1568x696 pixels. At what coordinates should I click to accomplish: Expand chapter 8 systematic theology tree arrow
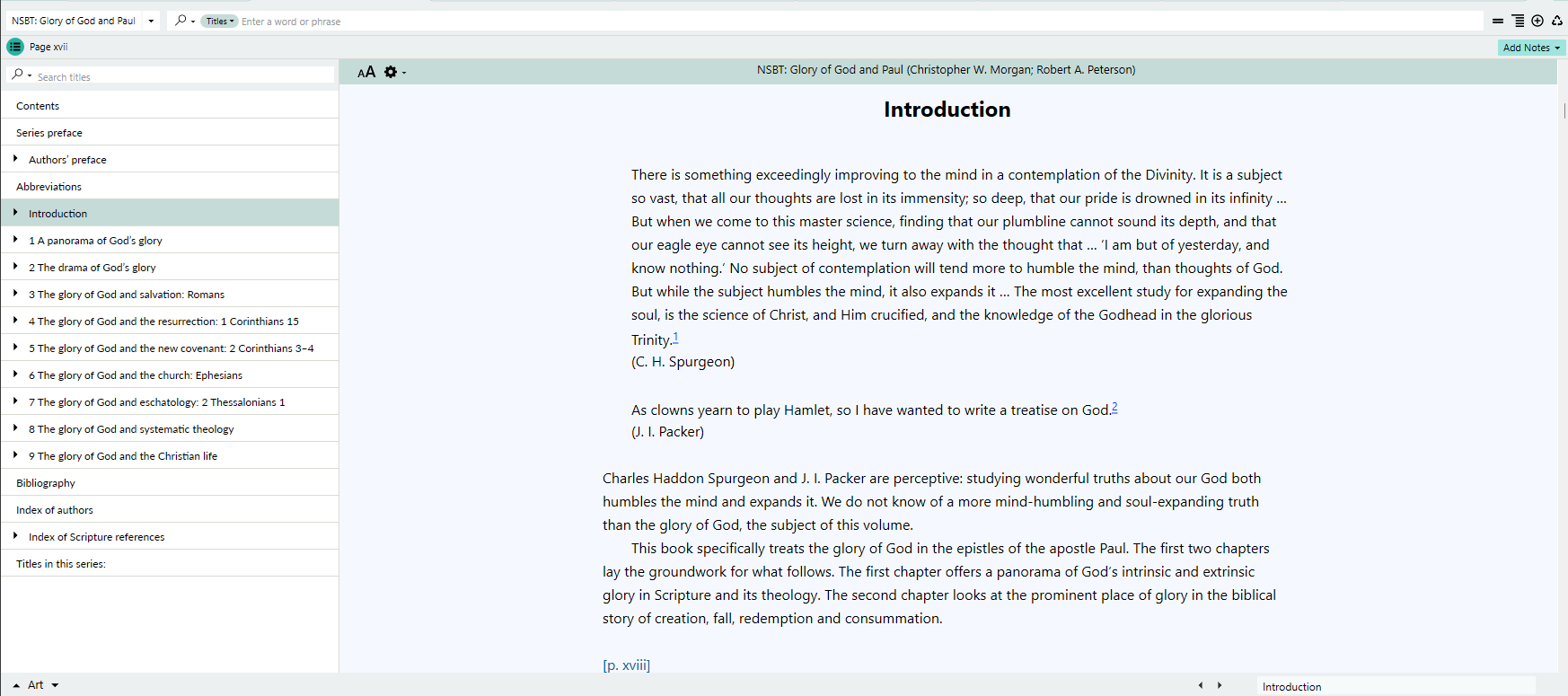[15, 428]
